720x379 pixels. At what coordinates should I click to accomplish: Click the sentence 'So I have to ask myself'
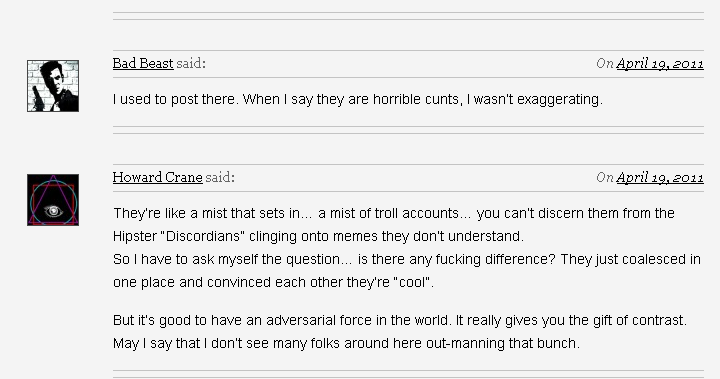[x=334, y=259]
